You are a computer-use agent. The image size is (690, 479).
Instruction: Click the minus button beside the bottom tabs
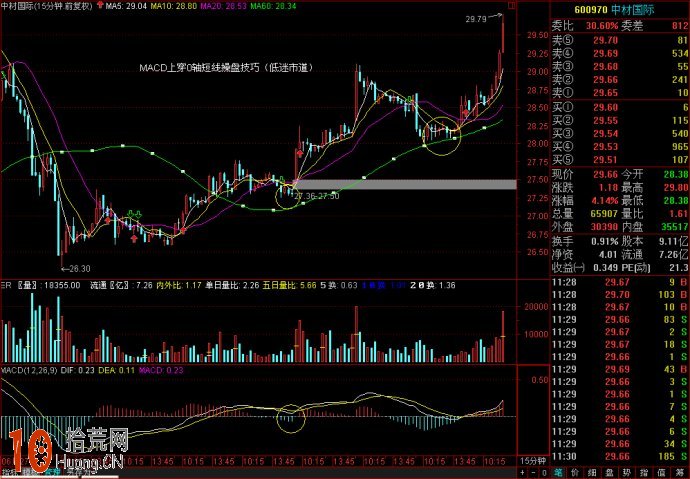pos(533,473)
